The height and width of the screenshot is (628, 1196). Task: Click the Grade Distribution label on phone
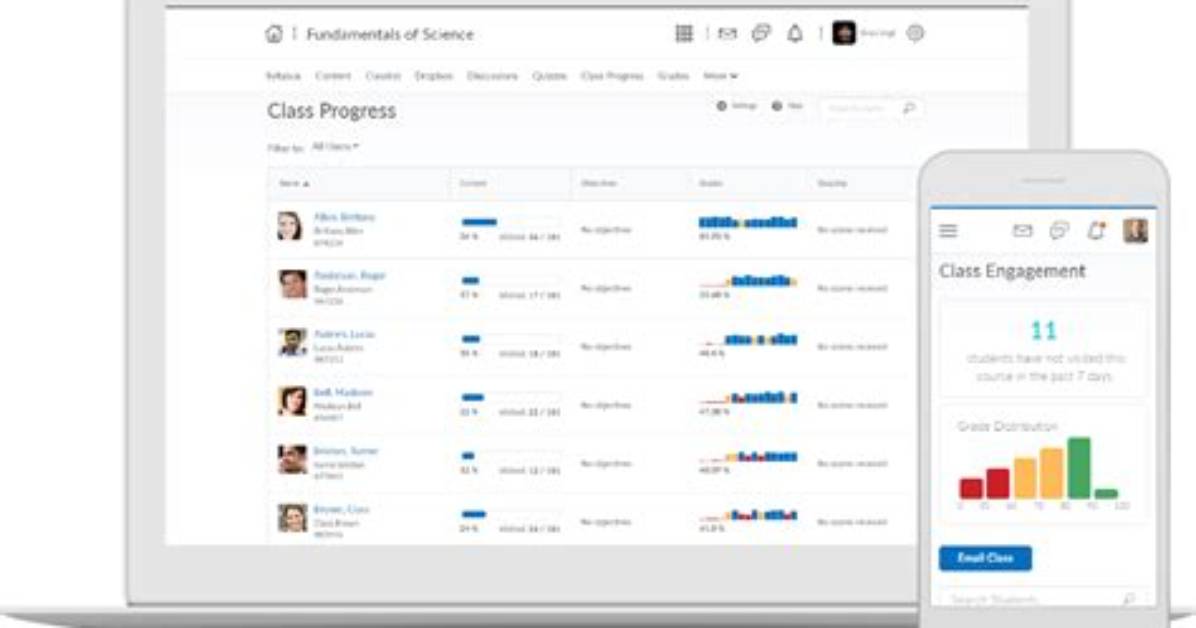click(x=1007, y=427)
